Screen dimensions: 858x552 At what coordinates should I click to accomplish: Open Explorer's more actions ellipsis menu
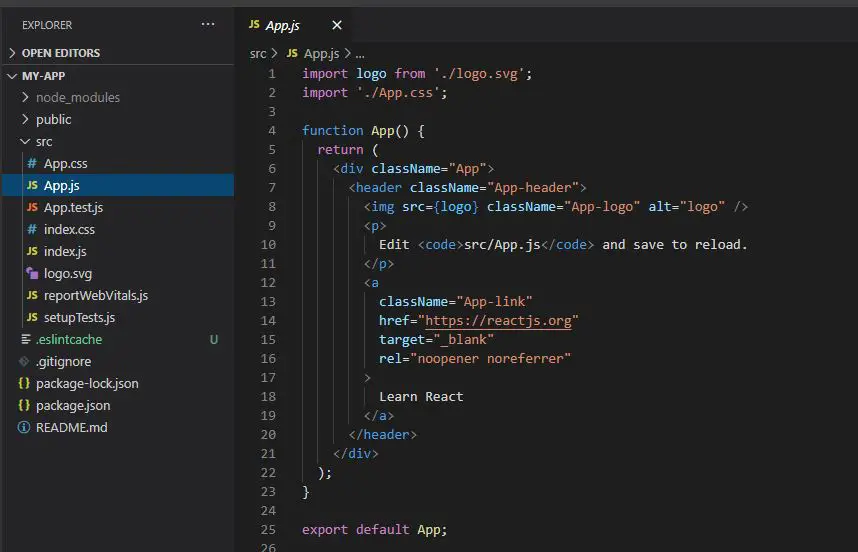[x=207, y=25]
